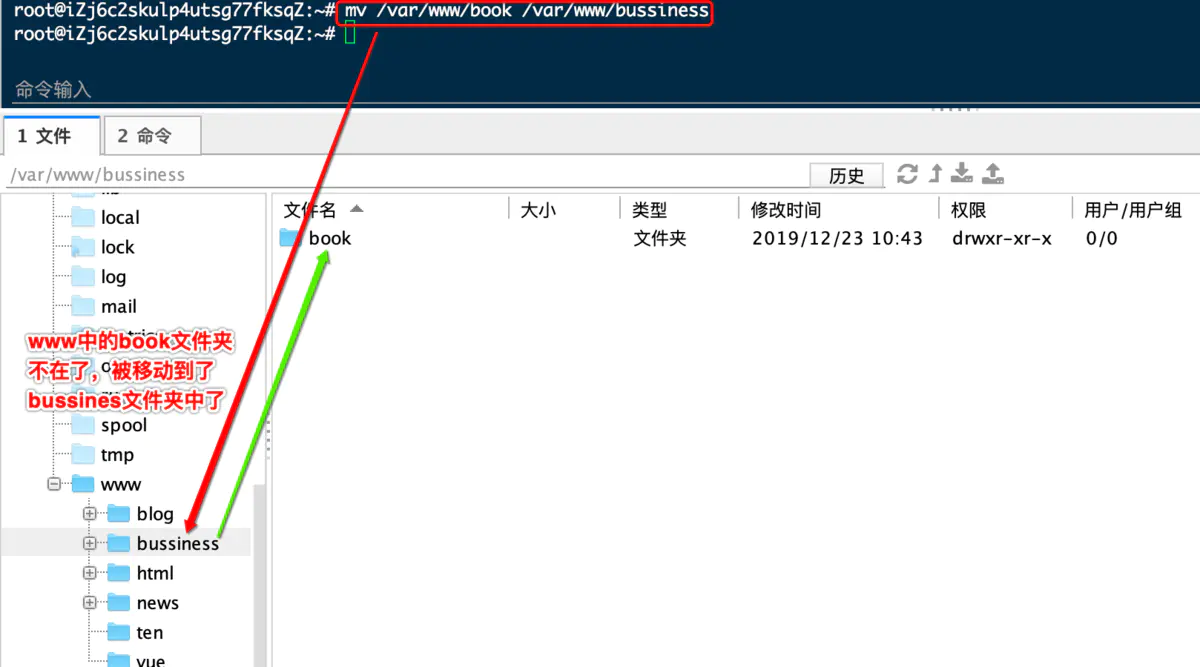Click the bussiness folder icon in tree

click(119, 543)
